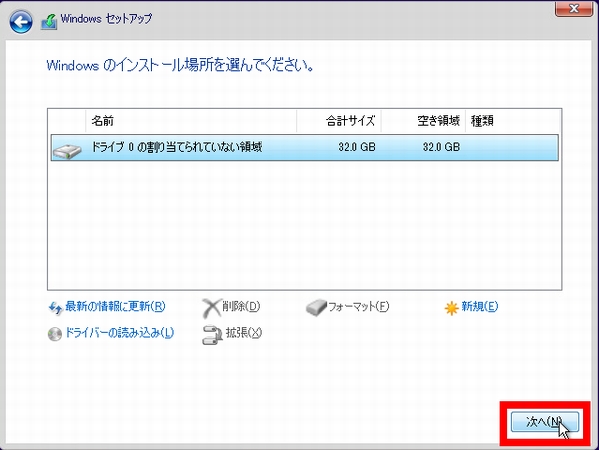
Task: Open ドライバーの読み込み(L) load driver link
Action: [x=120, y=333]
